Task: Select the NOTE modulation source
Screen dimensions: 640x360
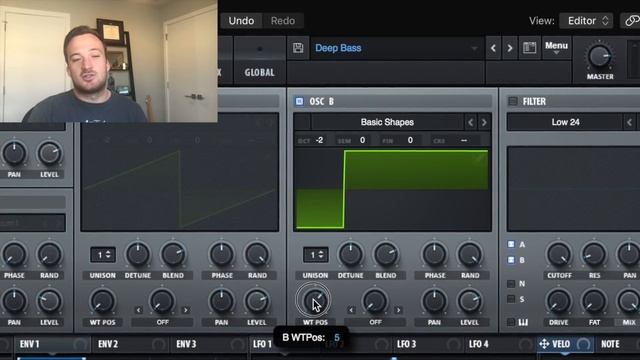Action: click(x=610, y=344)
